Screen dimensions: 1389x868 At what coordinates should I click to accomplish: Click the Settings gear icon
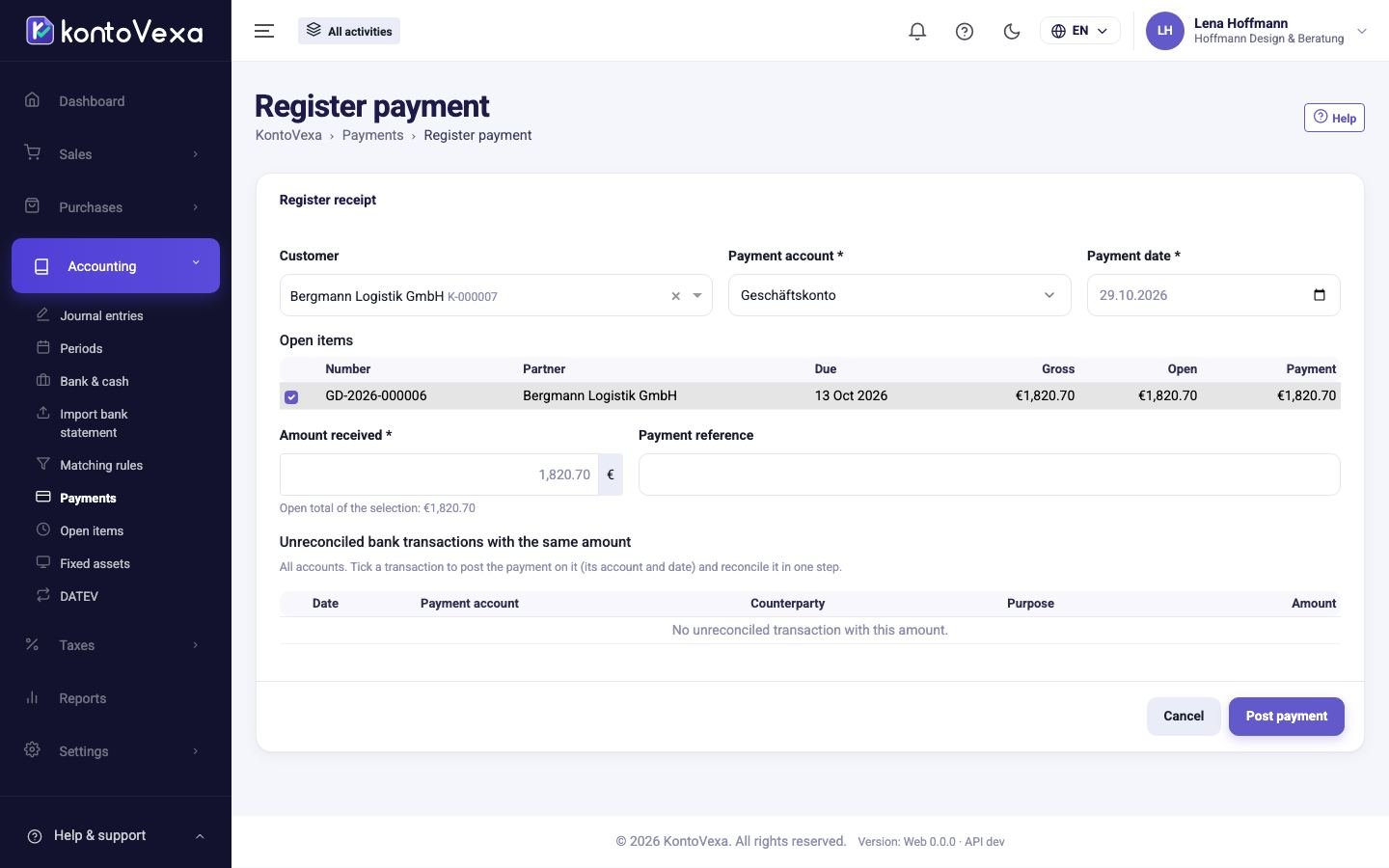pos(32,750)
